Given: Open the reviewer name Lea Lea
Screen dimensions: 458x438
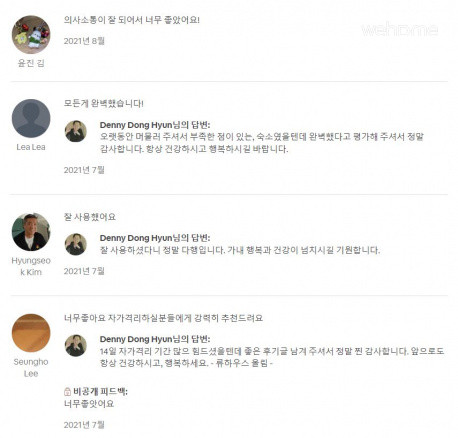Looking at the screenshot, I should (x=31, y=147).
